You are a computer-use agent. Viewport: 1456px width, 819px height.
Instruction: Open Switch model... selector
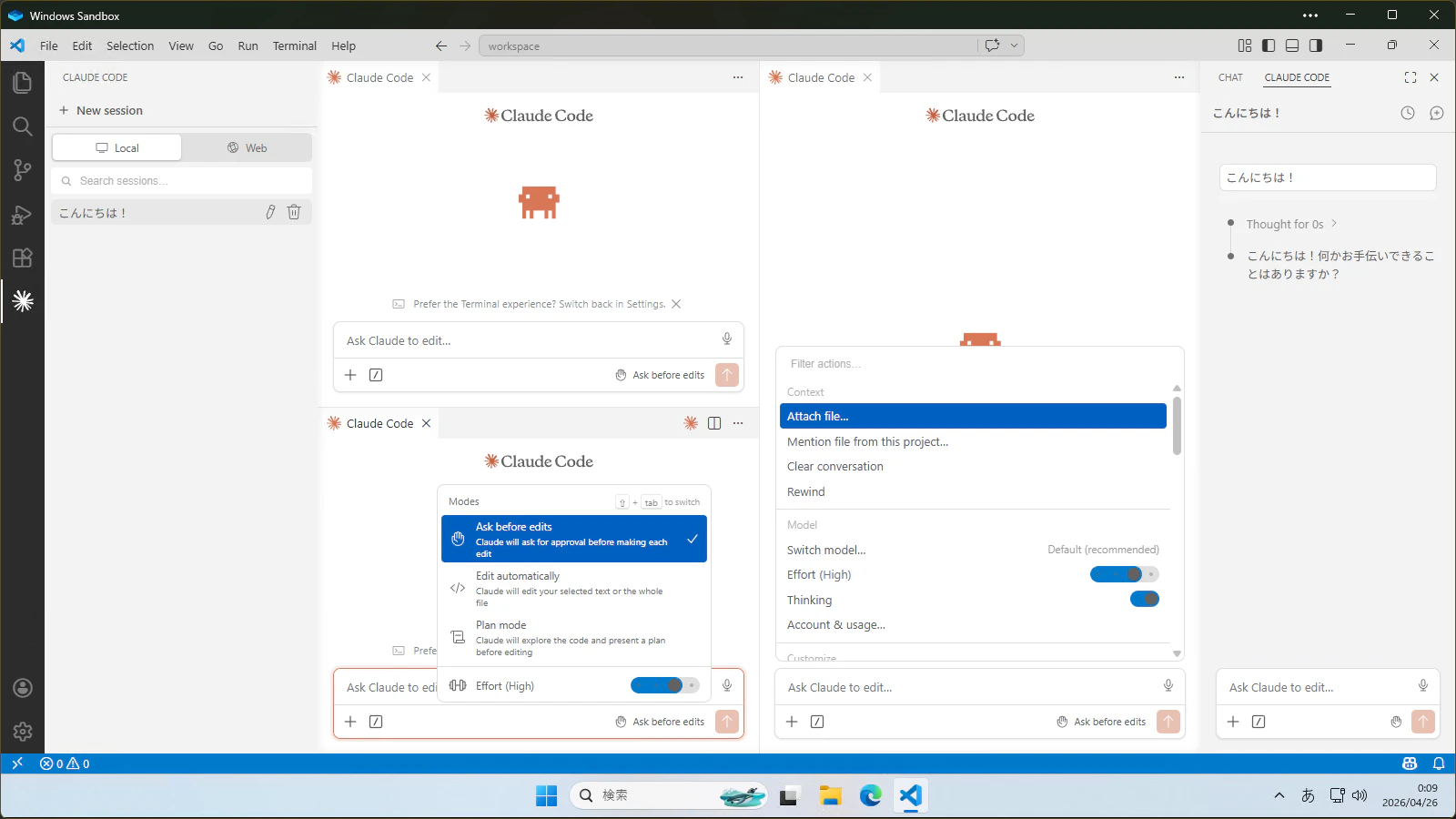click(x=973, y=550)
